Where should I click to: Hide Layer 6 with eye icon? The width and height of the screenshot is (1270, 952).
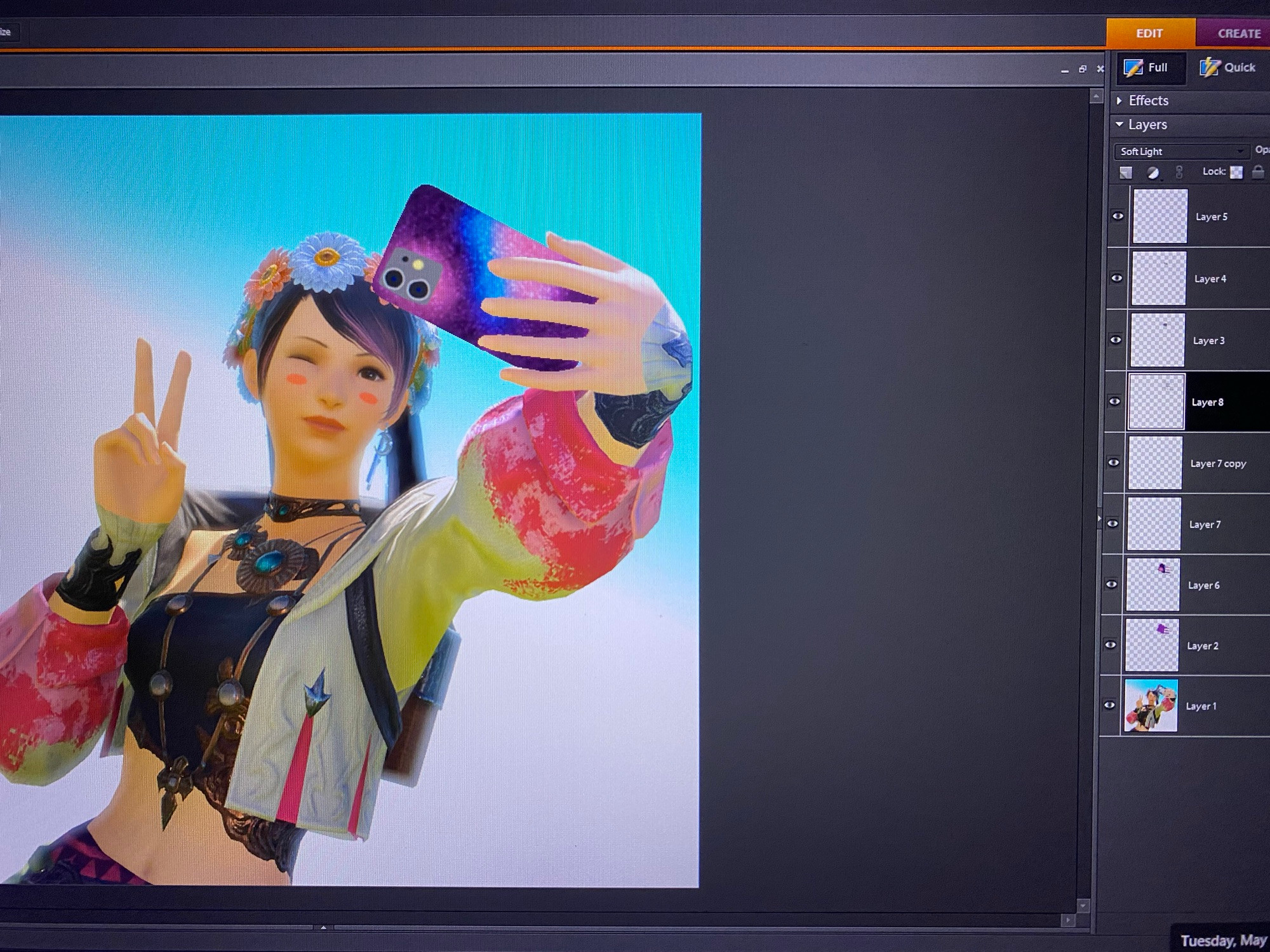pos(1111,585)
